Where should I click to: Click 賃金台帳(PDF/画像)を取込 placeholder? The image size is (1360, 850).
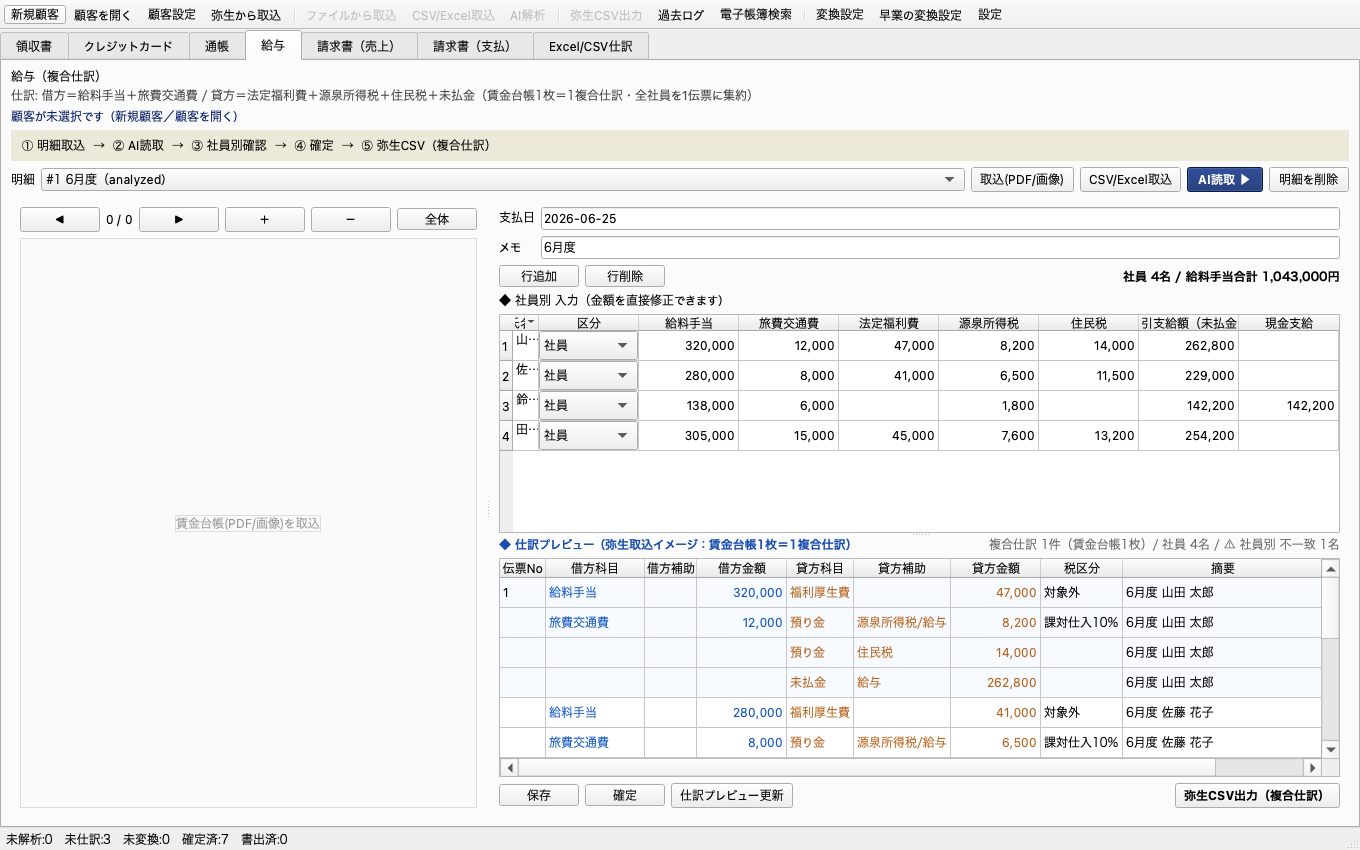248,523
